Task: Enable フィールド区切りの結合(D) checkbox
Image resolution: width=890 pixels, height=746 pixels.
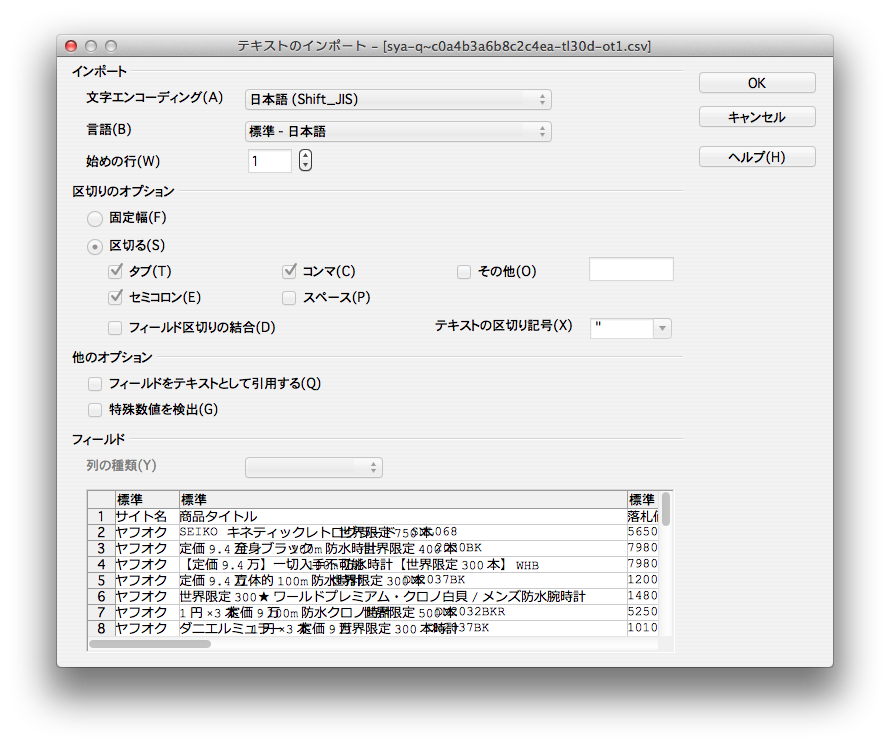Action: pyautogui.click(x=115, y=328)
